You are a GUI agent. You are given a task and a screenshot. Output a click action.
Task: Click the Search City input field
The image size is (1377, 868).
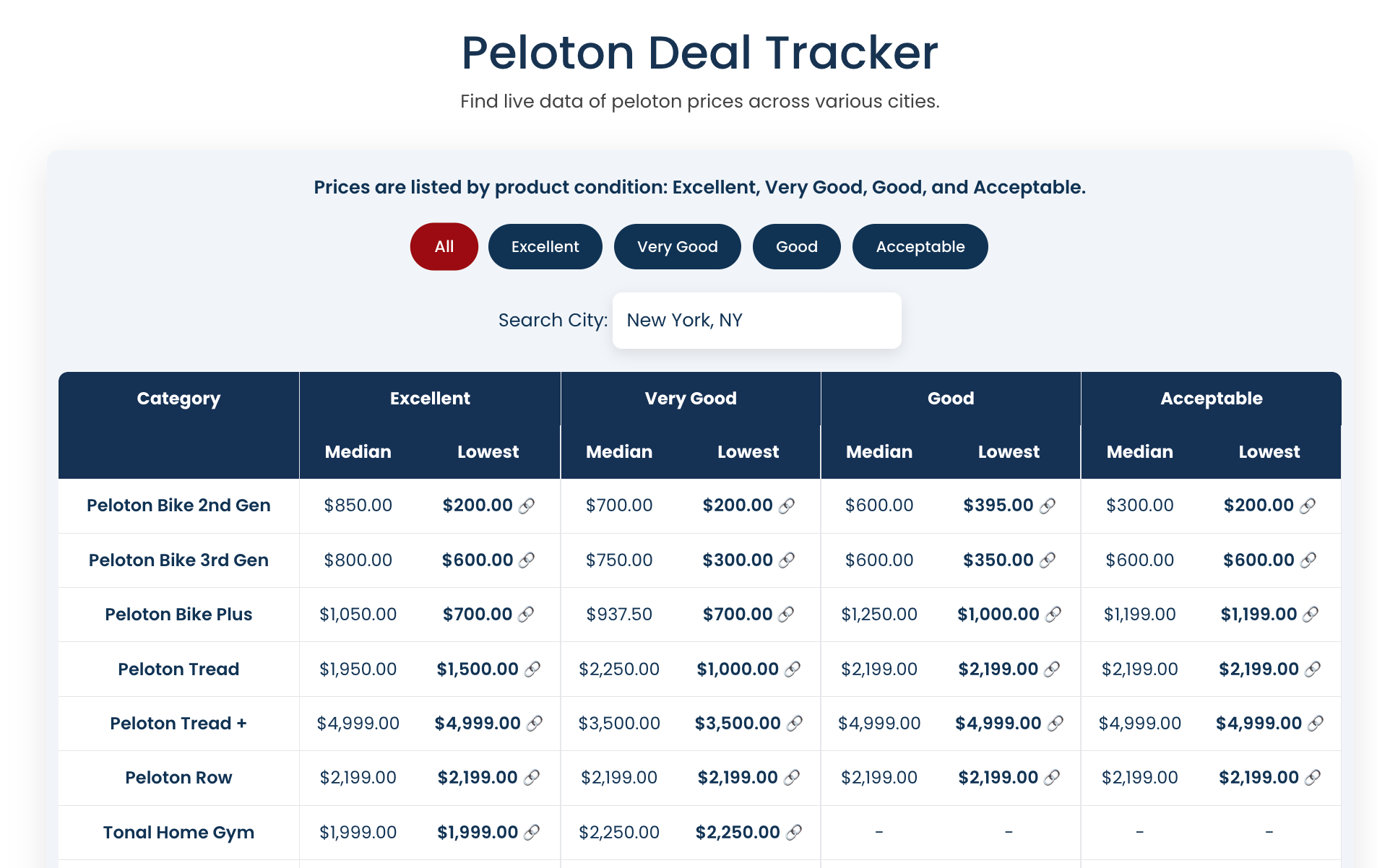pyautogui.click(x=756, y=321)
